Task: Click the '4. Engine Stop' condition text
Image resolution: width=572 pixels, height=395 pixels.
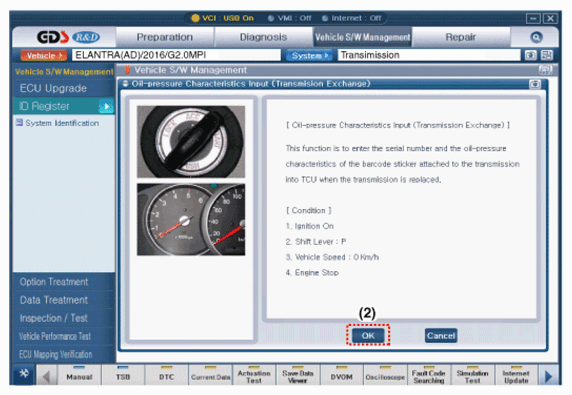Action: 312,272
